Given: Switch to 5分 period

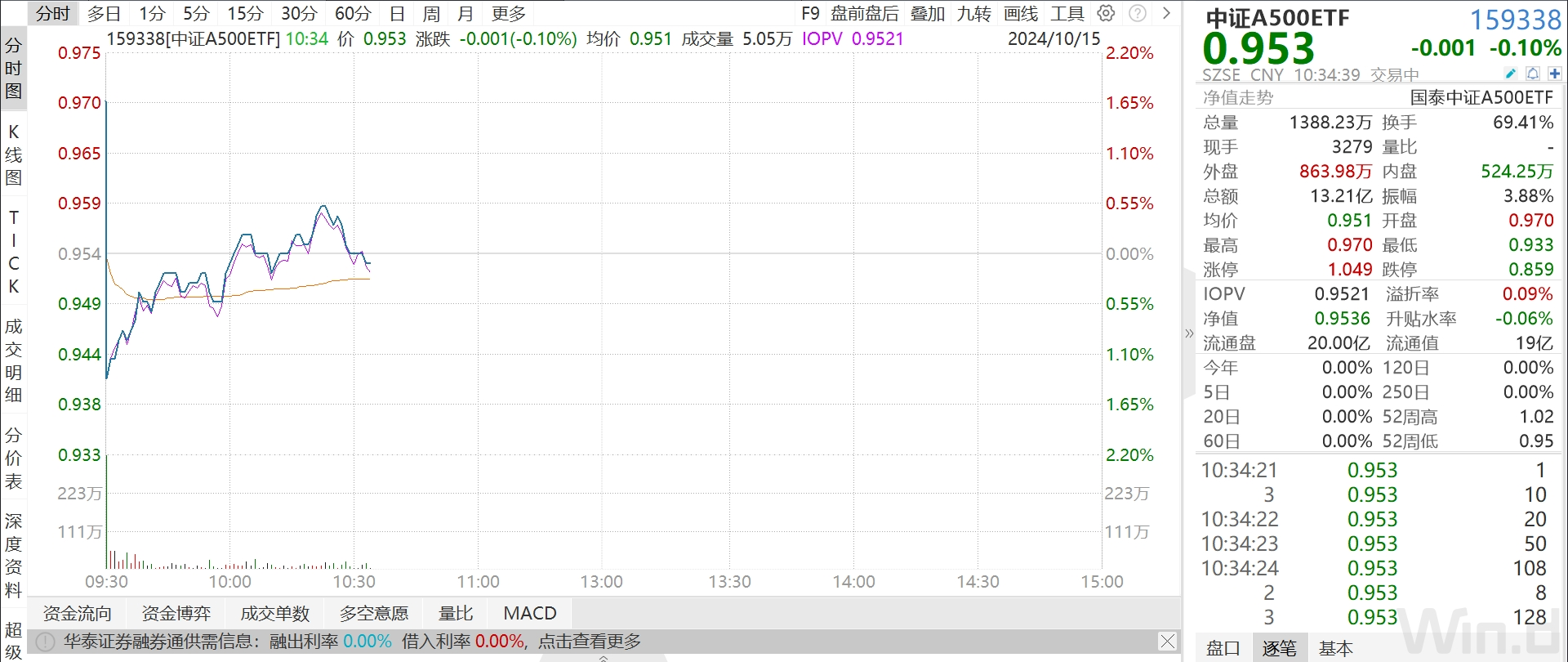Looking at the screenshot, I should click(x=196, y=13).
